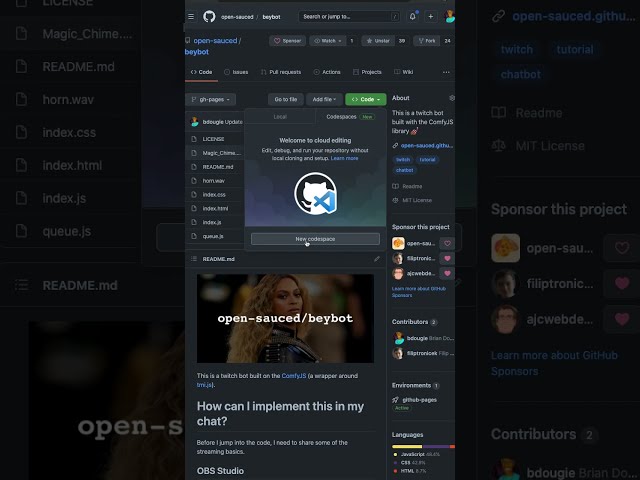Open the more tabs ellipsis menu

coord(446,72)
